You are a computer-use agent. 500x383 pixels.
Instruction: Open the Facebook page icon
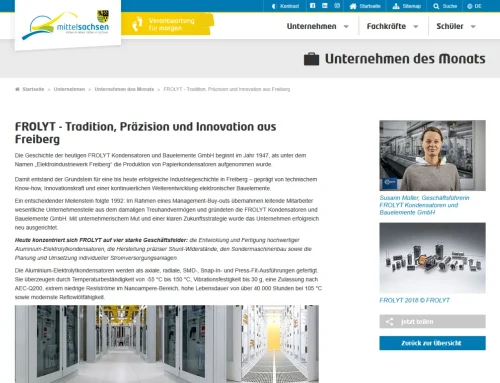312,6
